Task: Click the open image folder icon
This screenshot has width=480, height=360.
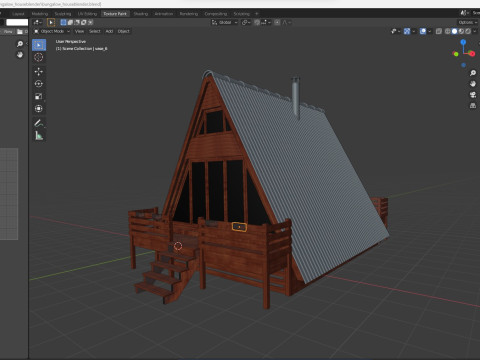Action: 20,31
